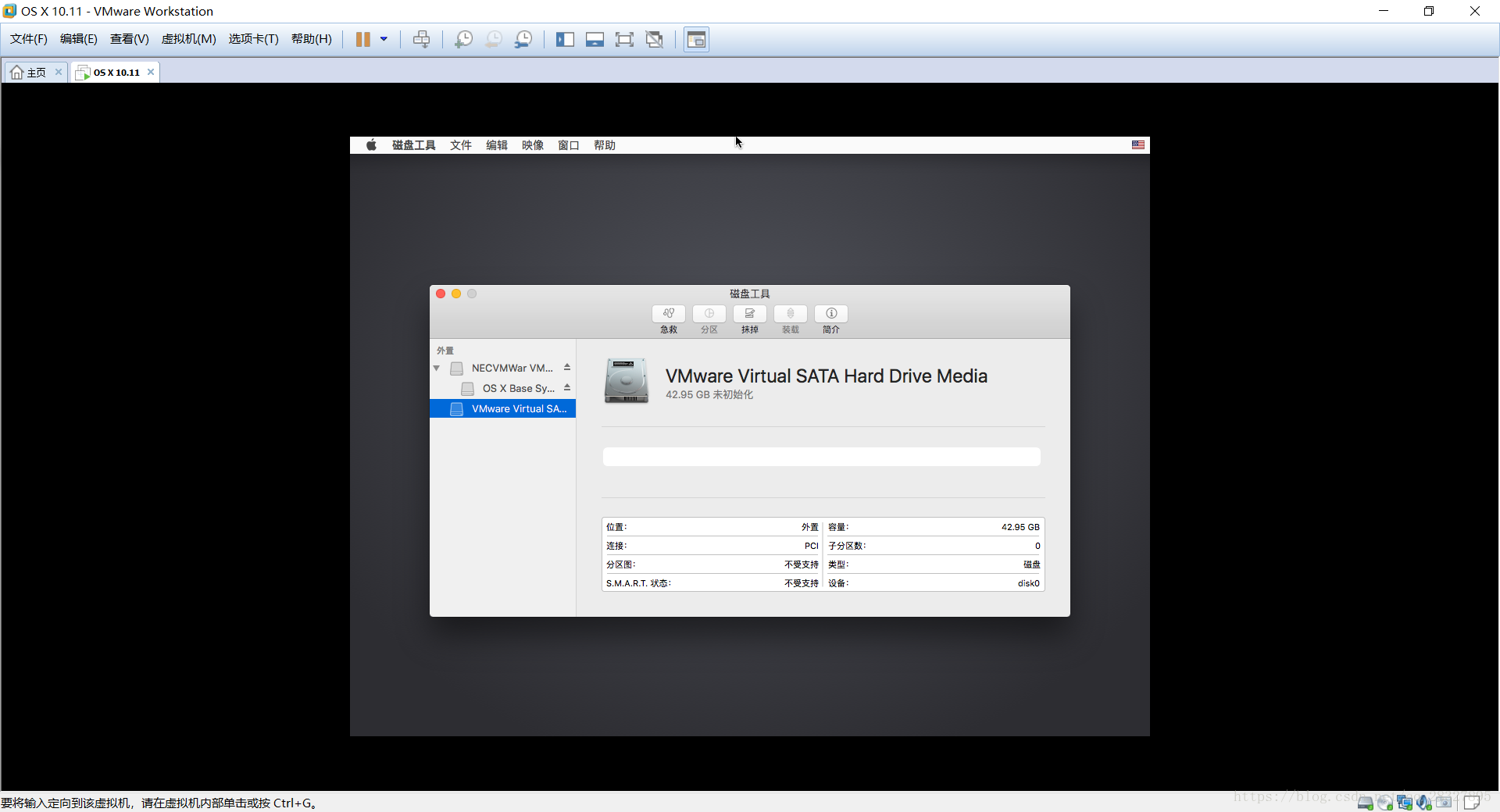Open the guest 帮助 menu
1500x812 pixels.
[x=605, y=145]
